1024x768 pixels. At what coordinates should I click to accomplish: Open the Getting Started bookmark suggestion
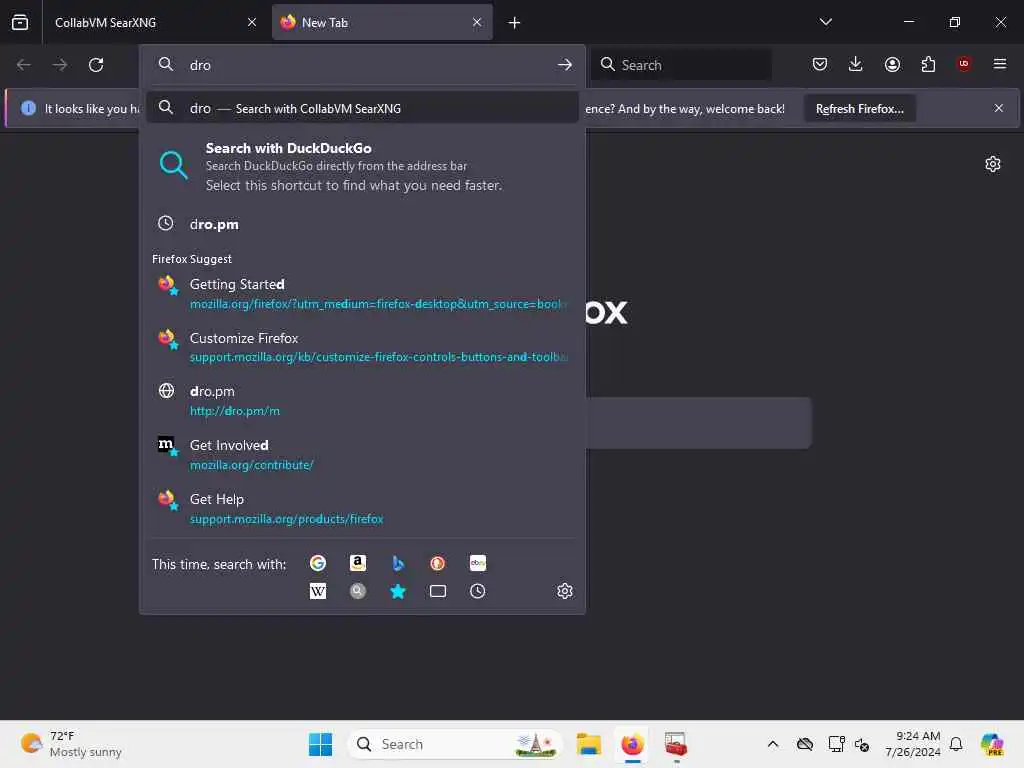coord(362,293)
